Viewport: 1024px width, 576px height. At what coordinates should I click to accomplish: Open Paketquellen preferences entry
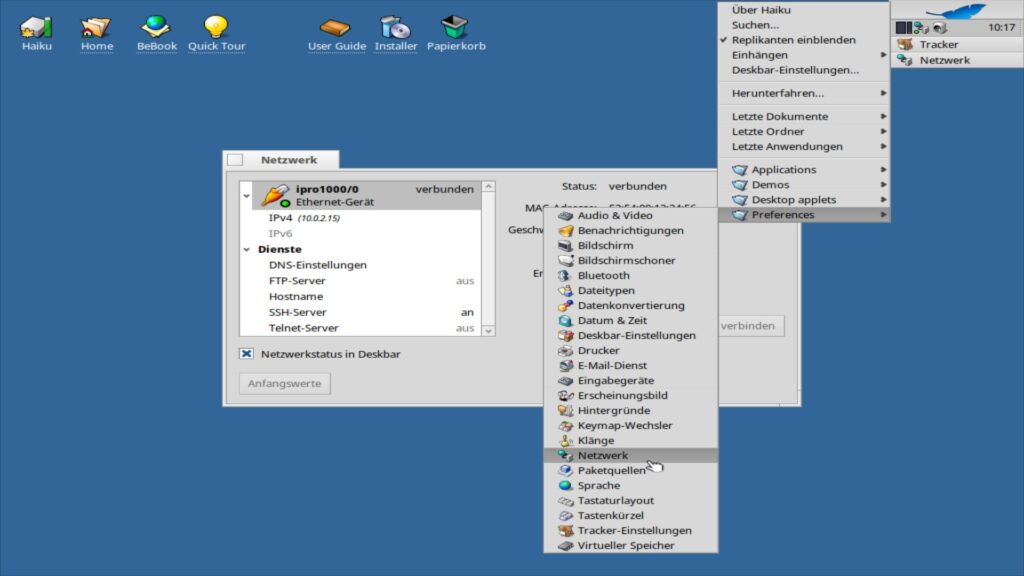point(631,471)
